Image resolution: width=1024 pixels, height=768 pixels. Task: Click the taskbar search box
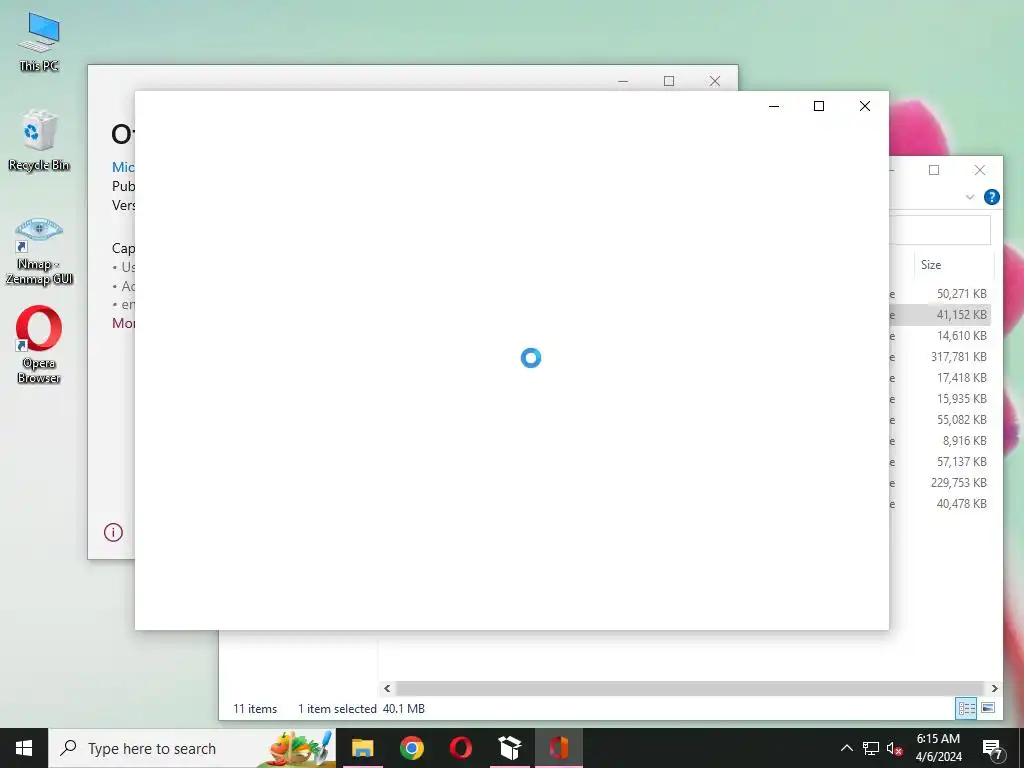[192, 748]
